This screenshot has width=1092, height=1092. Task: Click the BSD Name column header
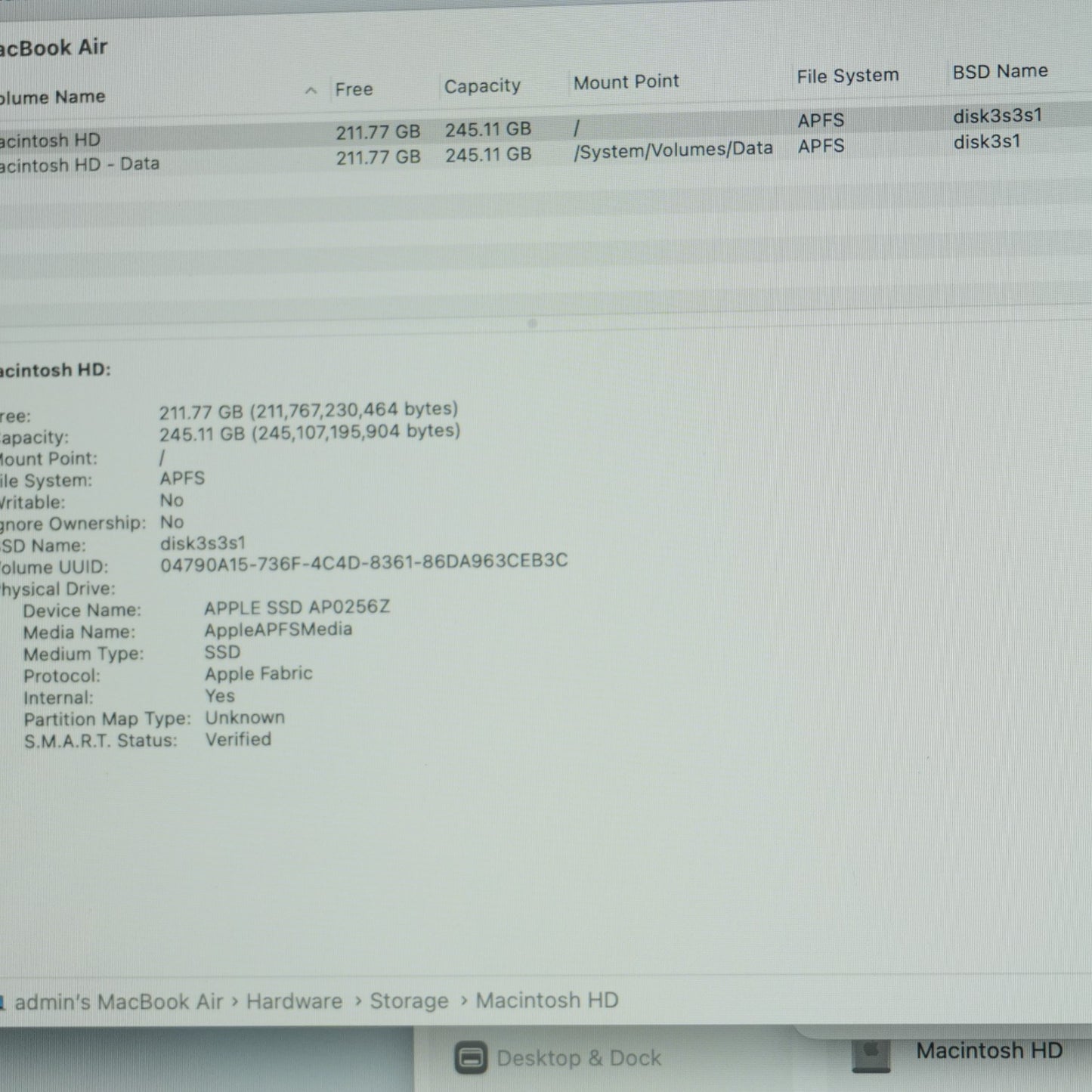(1000, 72)
